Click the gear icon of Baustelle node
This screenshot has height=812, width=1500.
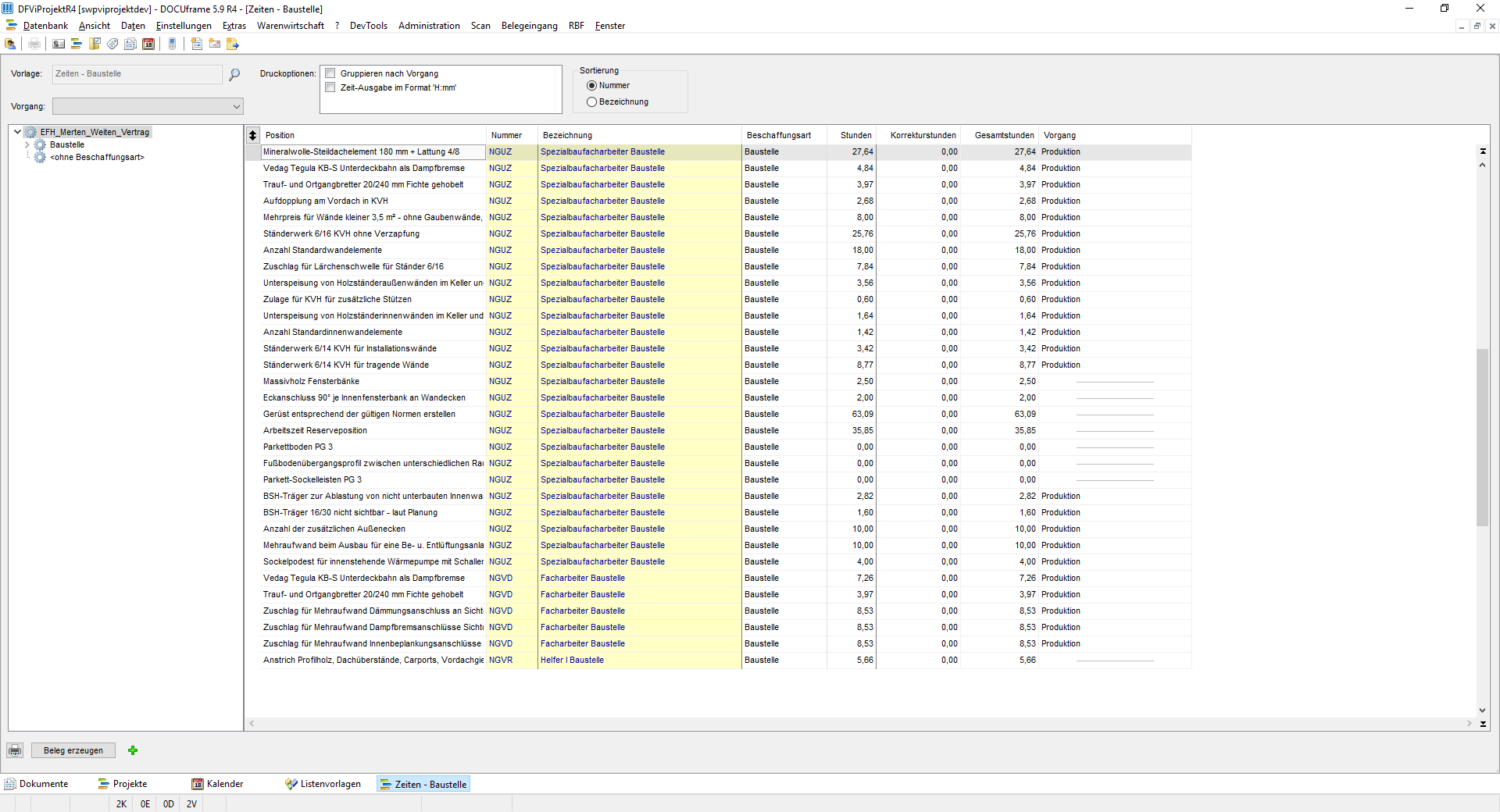click(40, 144)
